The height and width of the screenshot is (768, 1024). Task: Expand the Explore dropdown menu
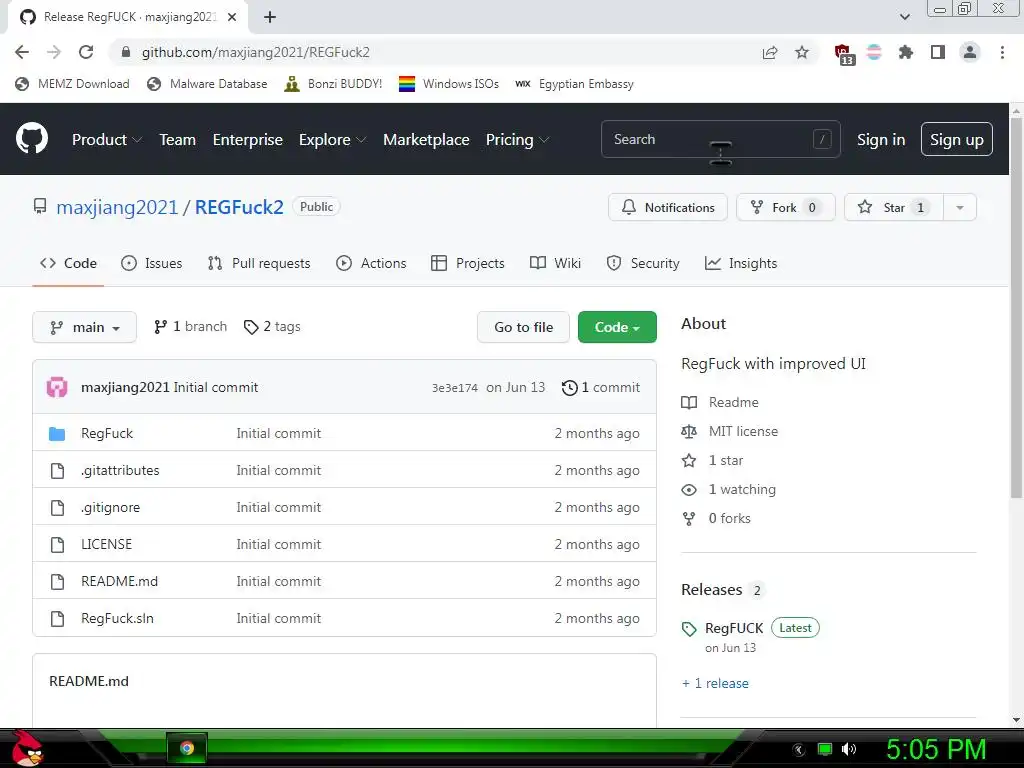tap(332, 140)
